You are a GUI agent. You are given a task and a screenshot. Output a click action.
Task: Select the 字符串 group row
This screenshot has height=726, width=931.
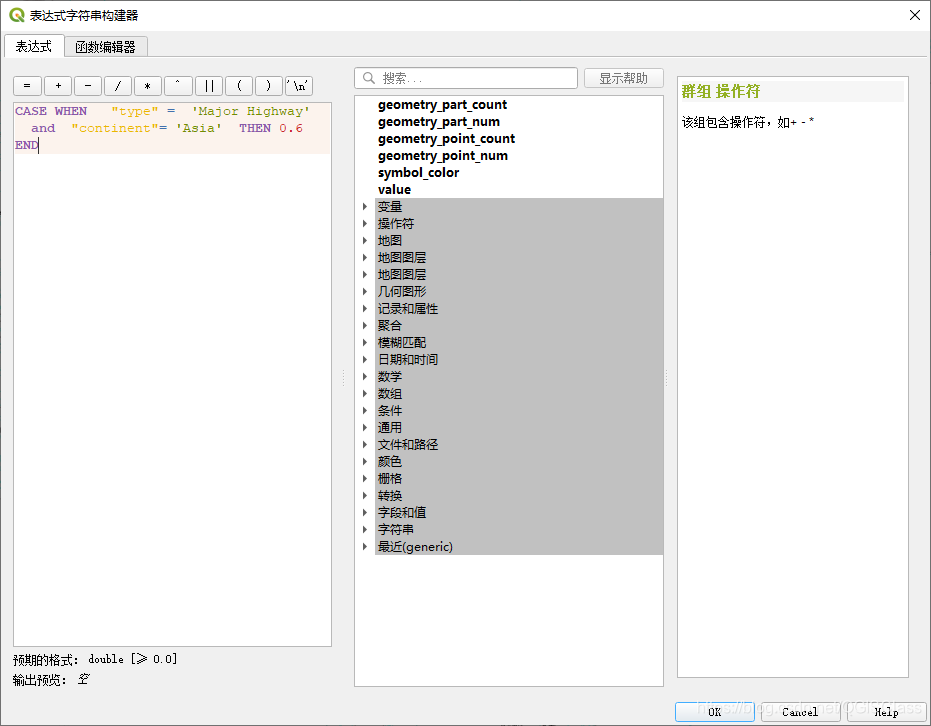coord(519,530)
